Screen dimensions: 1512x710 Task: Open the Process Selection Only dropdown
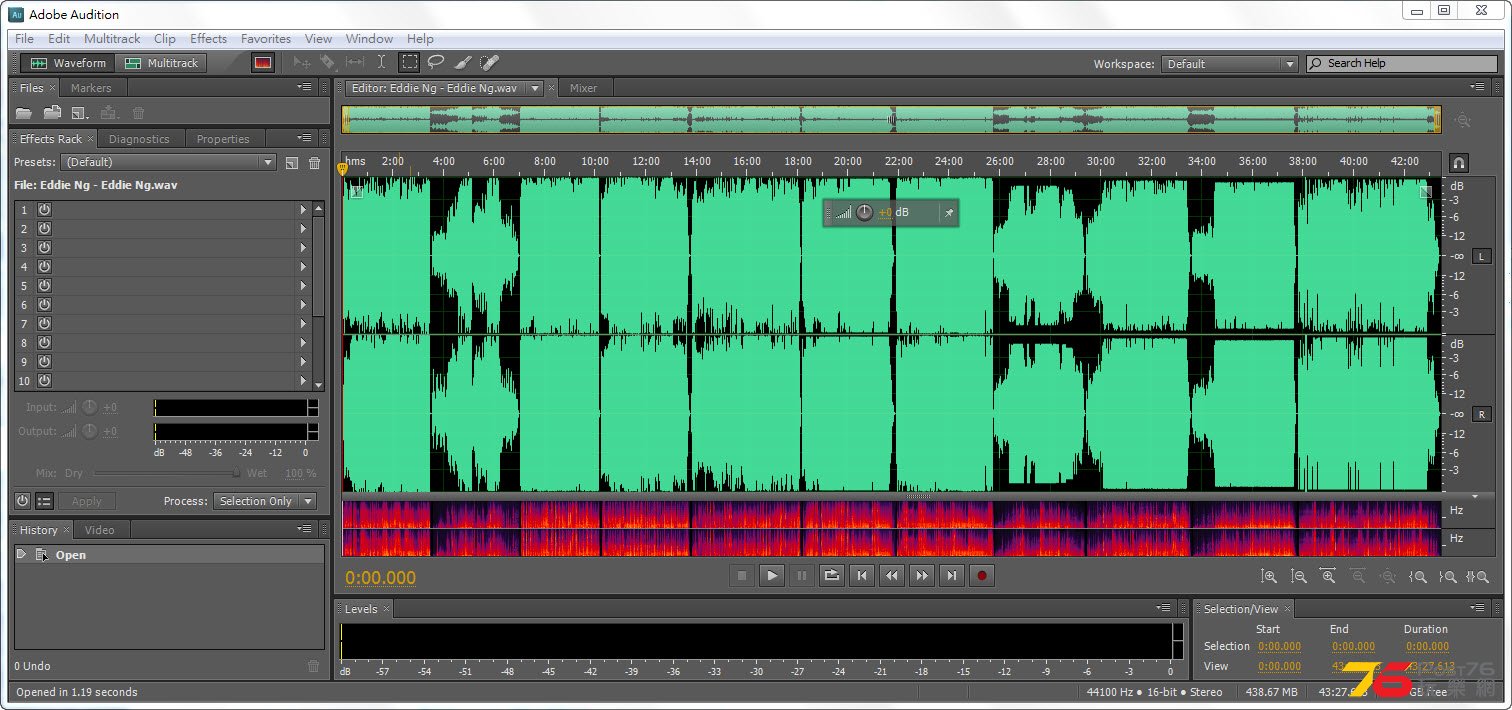(x=264, y=501)
